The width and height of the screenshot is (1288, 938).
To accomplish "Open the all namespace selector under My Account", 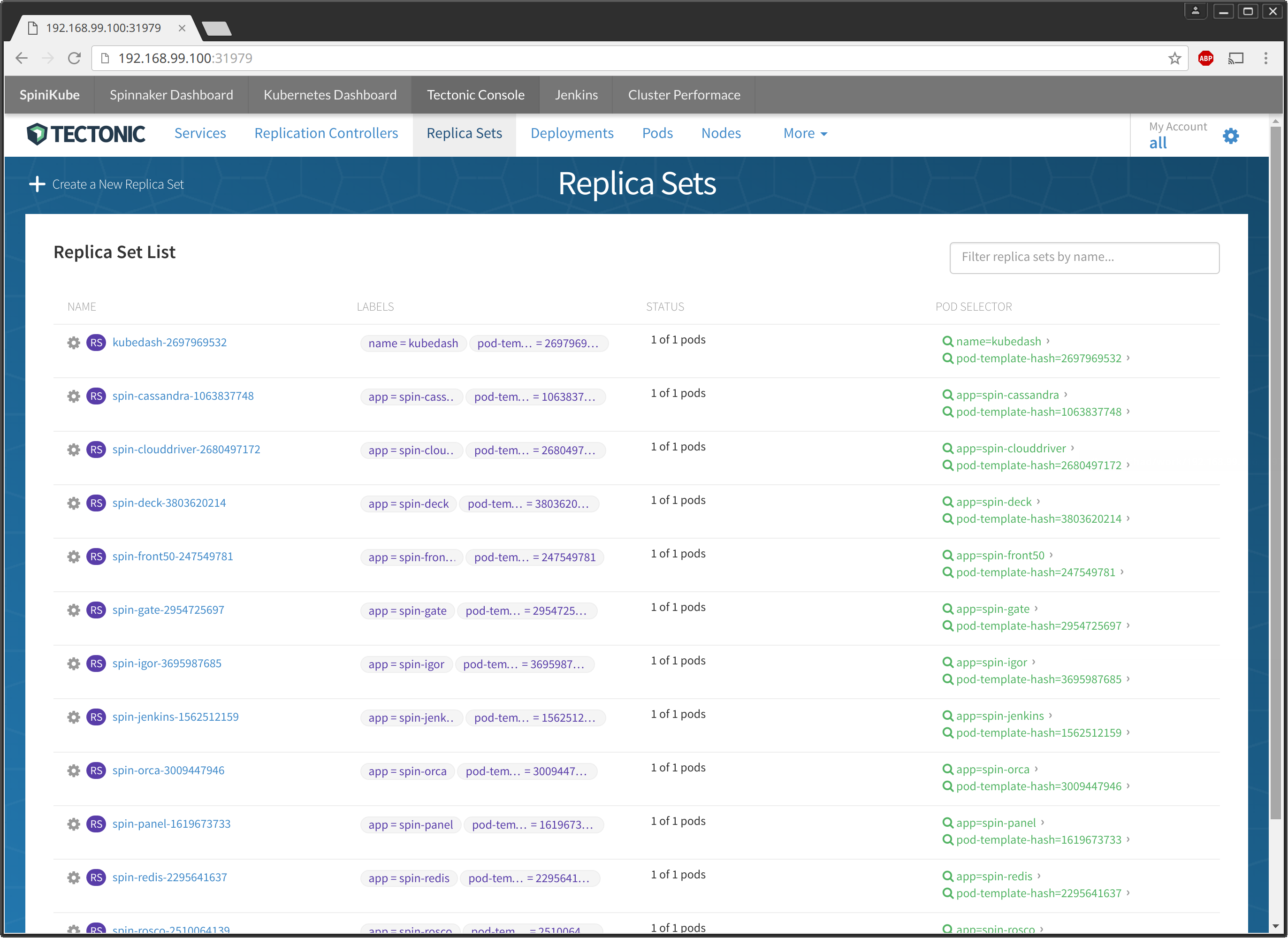I will coord(1158,143).
